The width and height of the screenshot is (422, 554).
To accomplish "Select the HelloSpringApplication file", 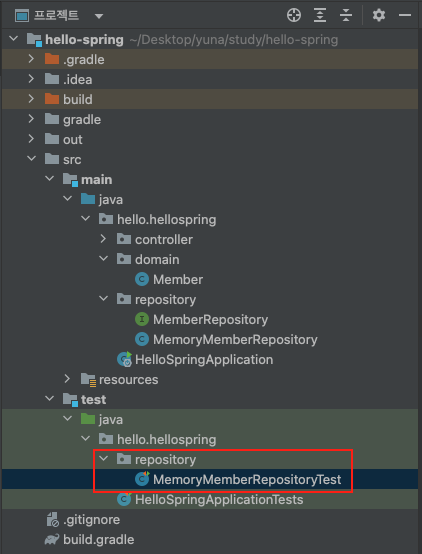I will point(204,360).
